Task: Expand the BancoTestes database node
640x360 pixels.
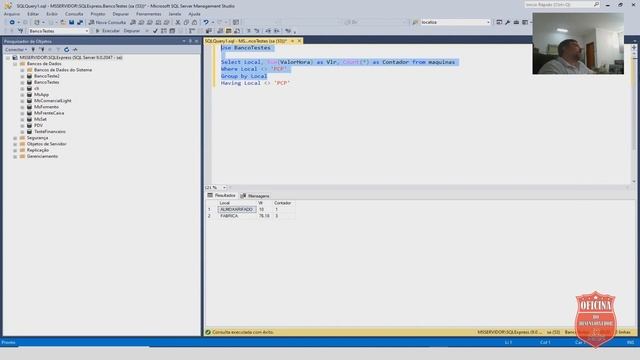Action: (22, 82)
